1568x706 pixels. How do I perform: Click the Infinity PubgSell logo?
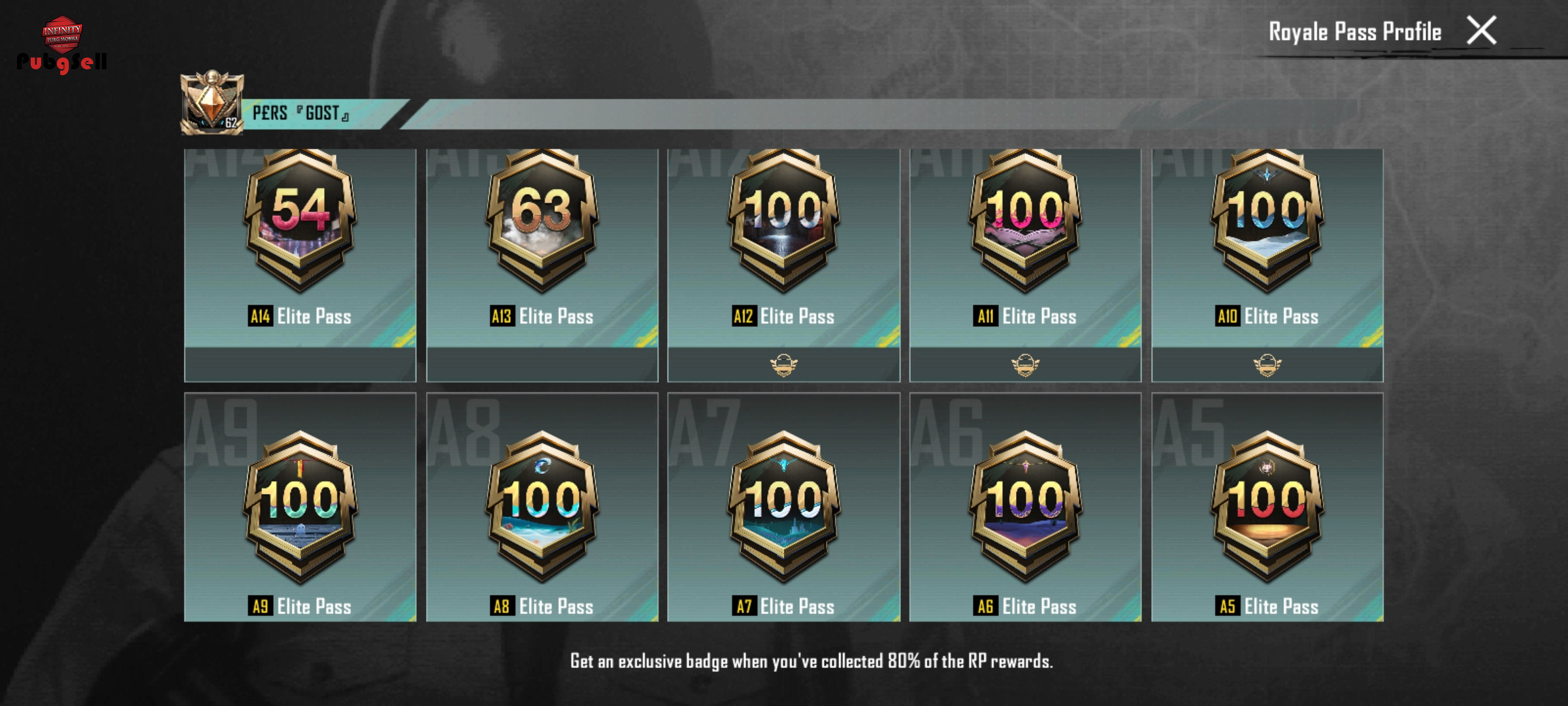coord(62,45)
